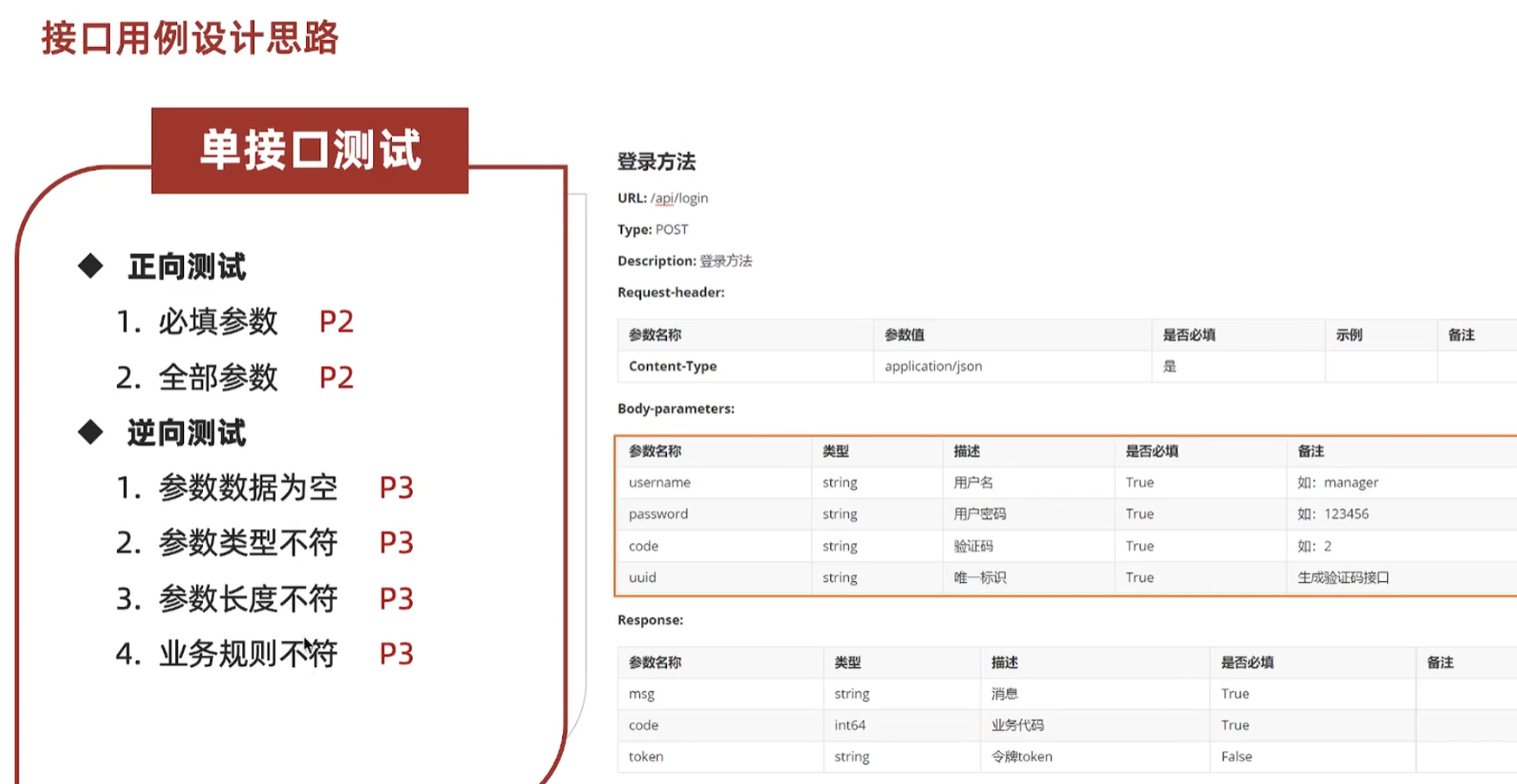Image resolution: width=1517 pixels, height=784 pixels.
Task: Click the P3 label beside 业务规则不符
Action: 398,654
